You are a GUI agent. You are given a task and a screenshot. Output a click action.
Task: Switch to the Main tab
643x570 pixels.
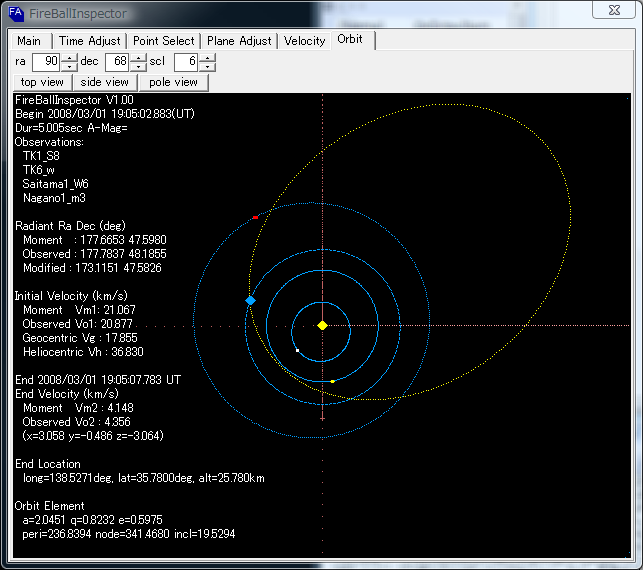tap(29, 41)
